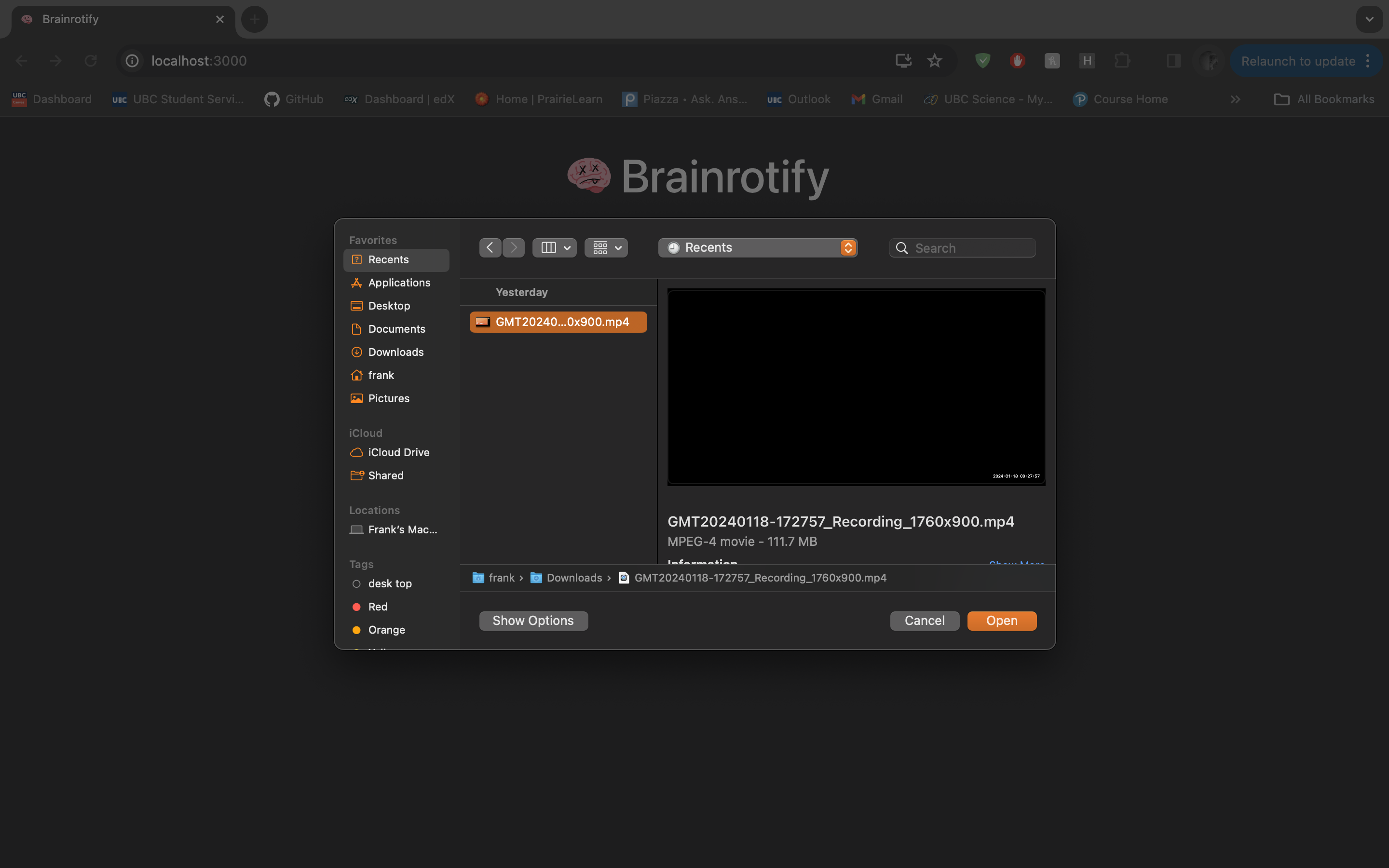Filter by the Red tag
This screenshot has height=868, width=1389.
(x=378, y=607)
